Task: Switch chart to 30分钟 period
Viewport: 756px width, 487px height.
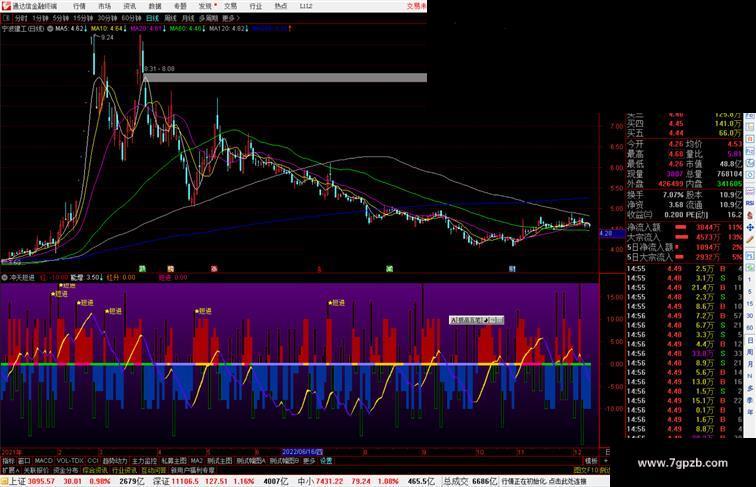Action: pyautogui.click(x=107, y=18)
